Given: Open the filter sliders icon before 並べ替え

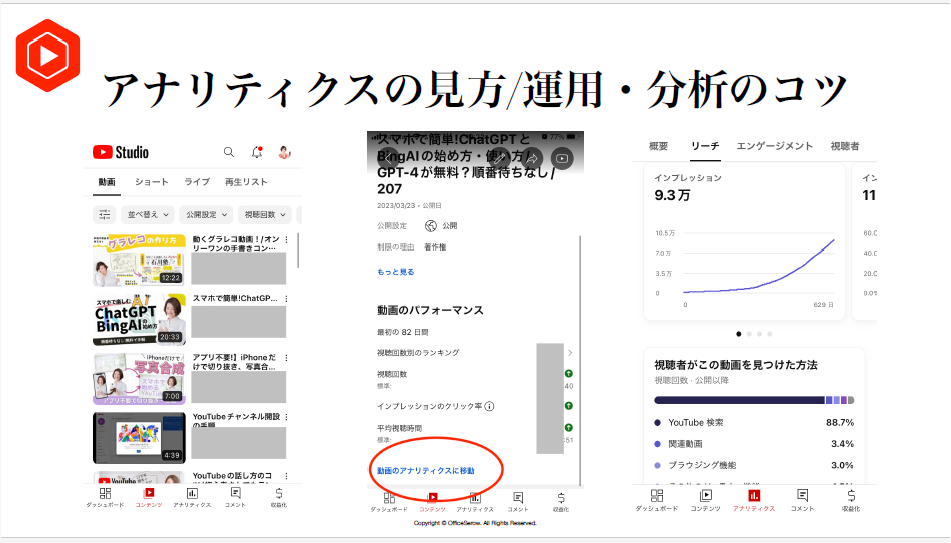Looking at the screenshot, I should point(104,214).
